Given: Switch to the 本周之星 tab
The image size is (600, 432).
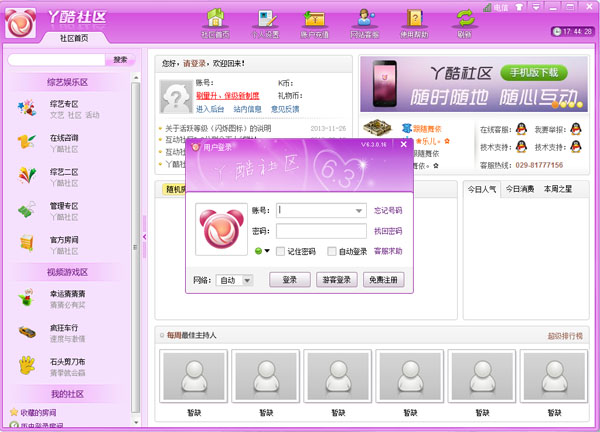Looking at the screenshot, I should [558, 189].
